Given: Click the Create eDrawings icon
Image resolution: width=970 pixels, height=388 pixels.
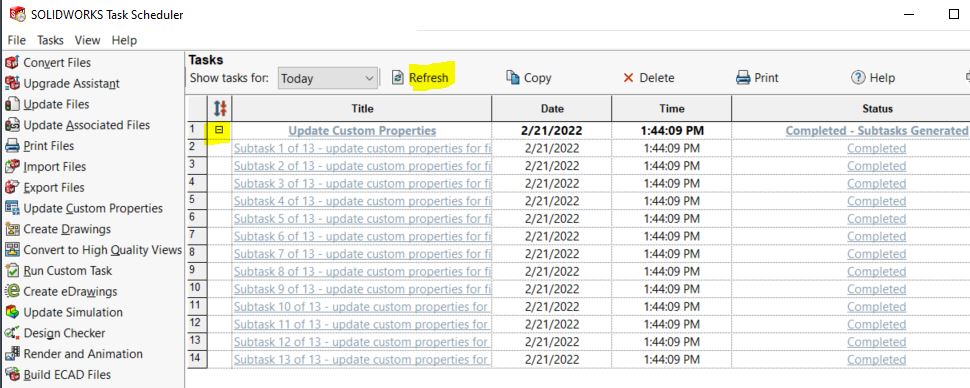Looking at the screenshot, I should [12, 291].
